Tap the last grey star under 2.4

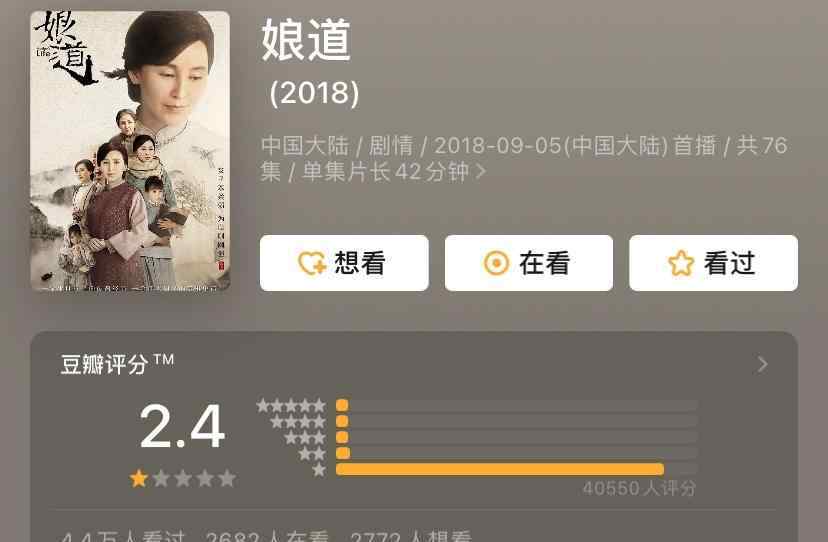coord(227,479)
